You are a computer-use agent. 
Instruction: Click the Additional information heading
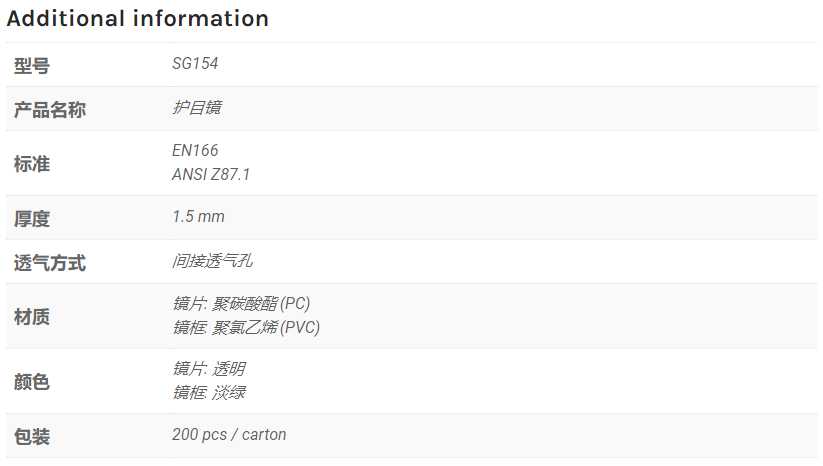point(138,18)
